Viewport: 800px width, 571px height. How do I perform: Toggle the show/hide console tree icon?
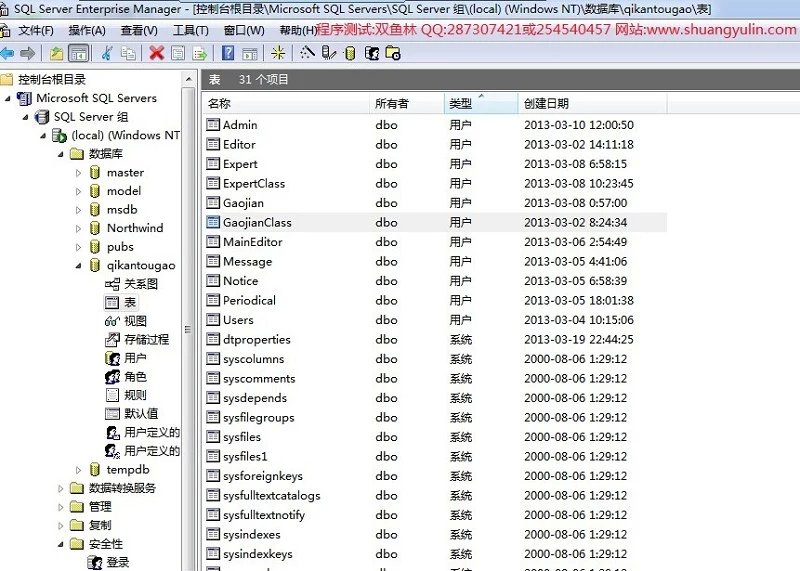coord(78,53)
